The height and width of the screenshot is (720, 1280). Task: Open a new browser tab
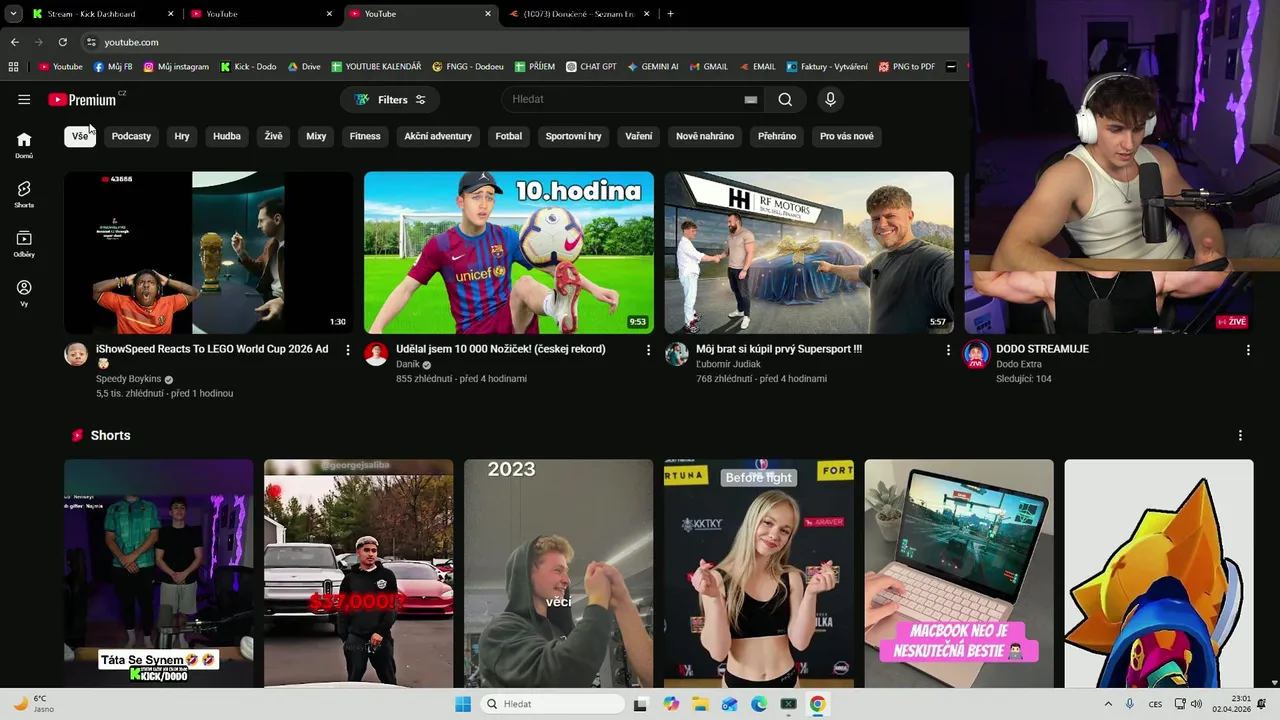[670, 14]
